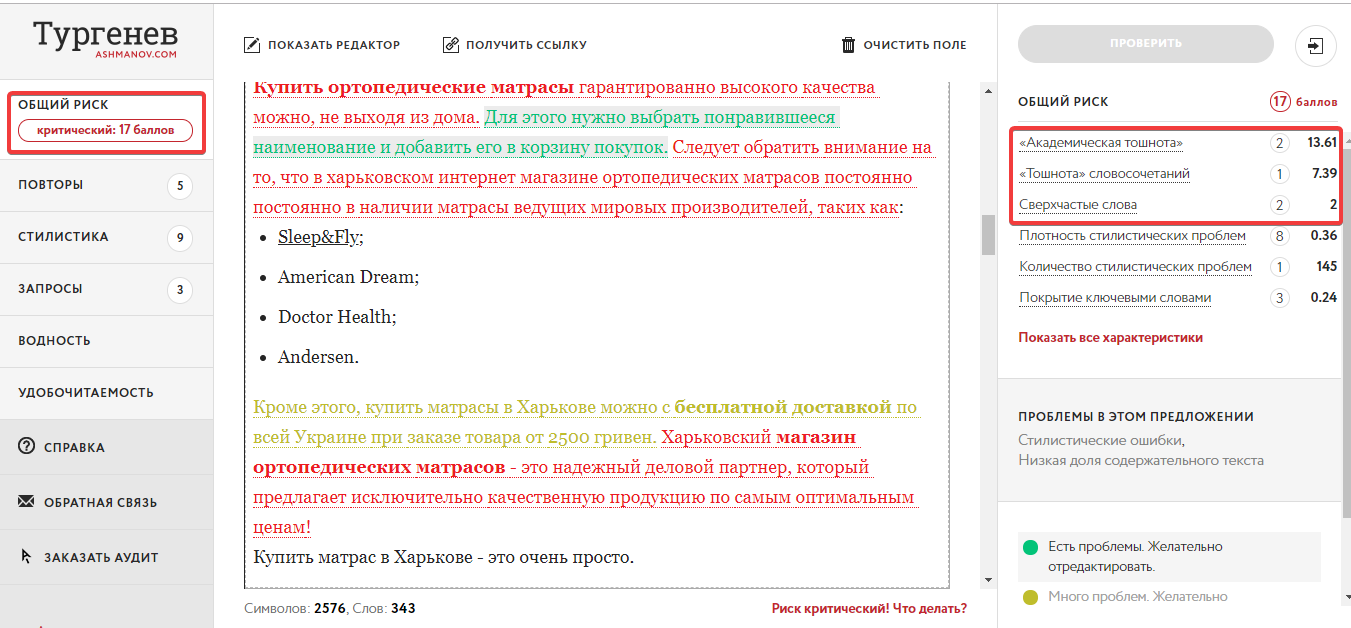
Task: Open the Стилистика section
Action: 106,237
